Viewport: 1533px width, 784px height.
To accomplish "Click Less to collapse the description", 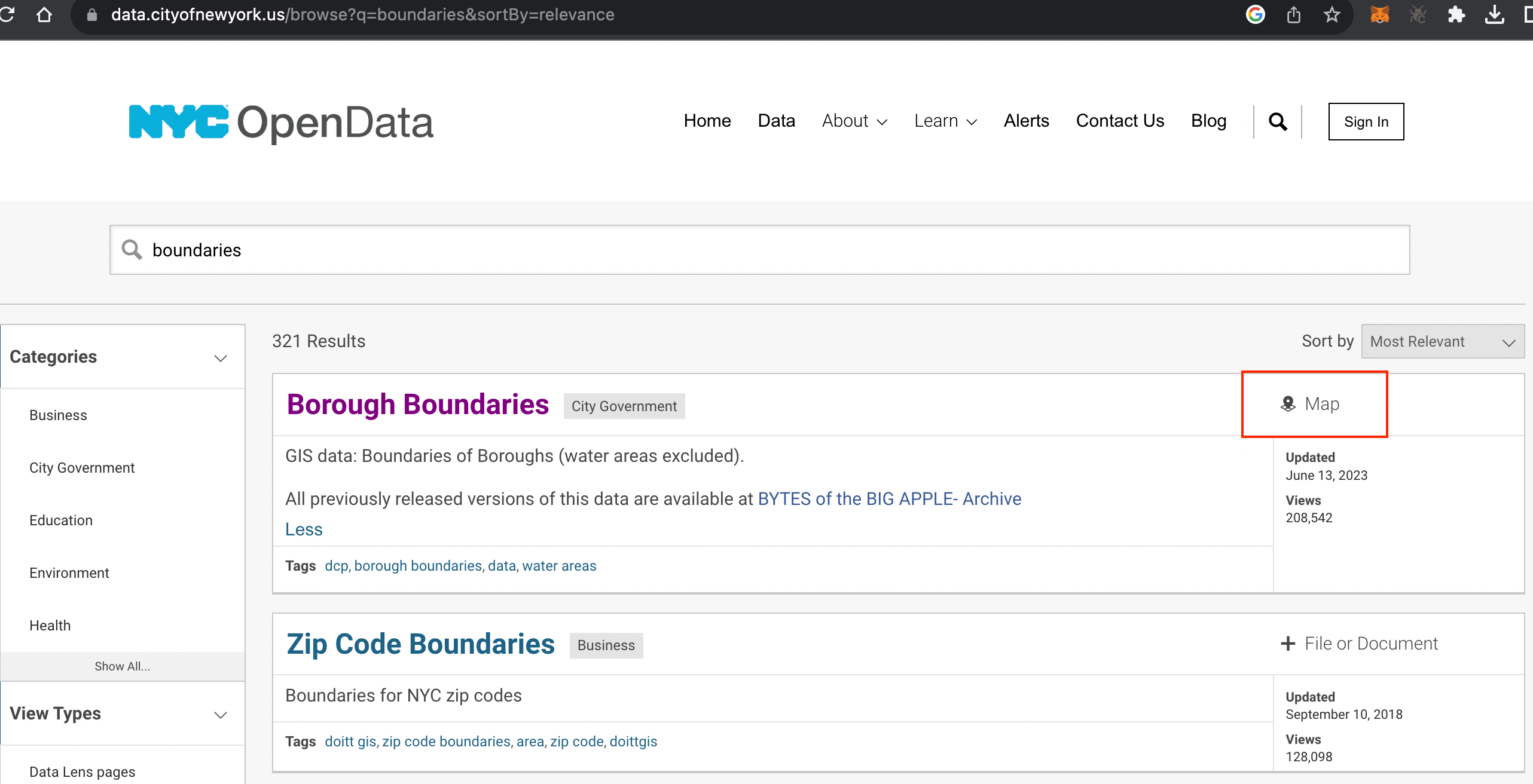I will pyautogui.click(x=304, y=529).
